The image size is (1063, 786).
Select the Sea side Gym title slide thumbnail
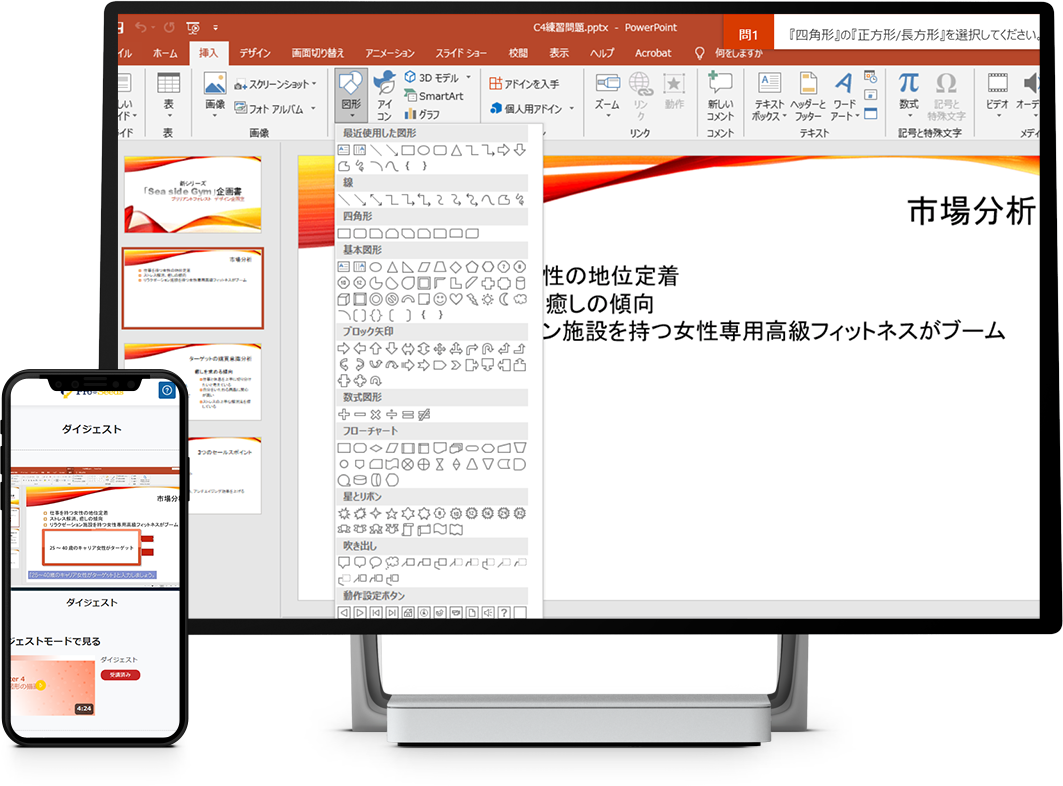point(193,195)
